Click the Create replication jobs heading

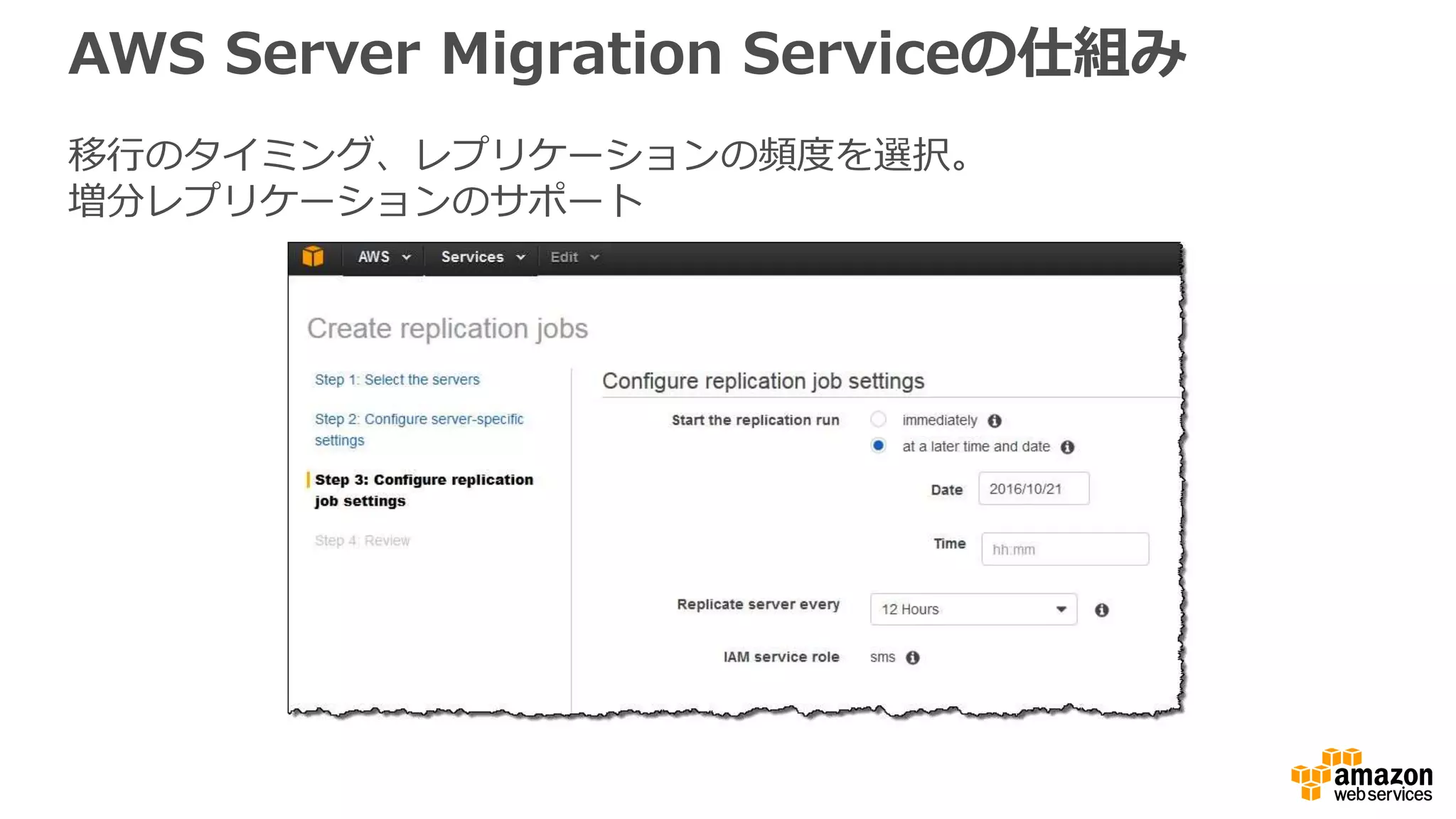click(x=448, y=329)
